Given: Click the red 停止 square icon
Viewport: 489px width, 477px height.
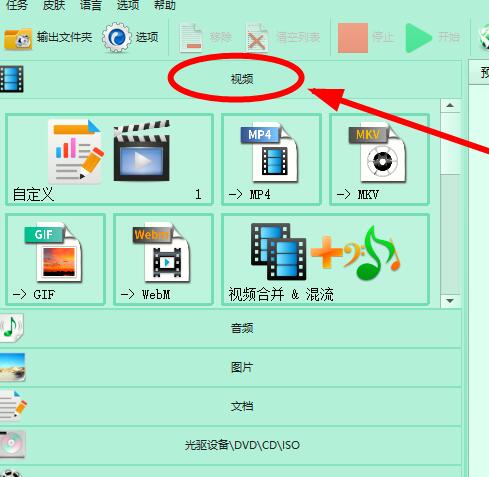Looking at the screenshot, I should [x=353, y=38].
